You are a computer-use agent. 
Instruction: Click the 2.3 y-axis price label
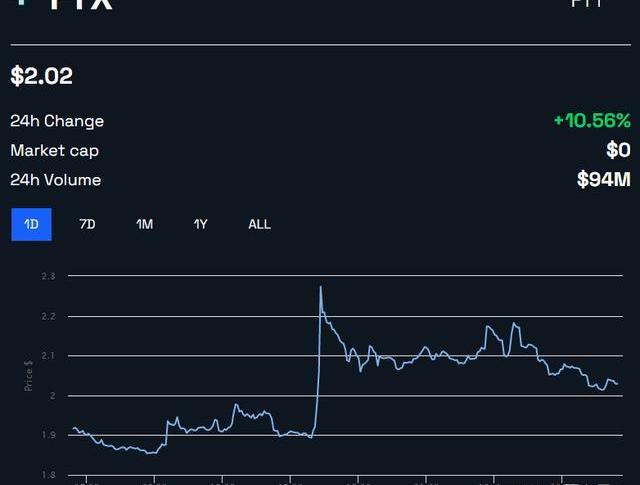[x=48, y=275]
